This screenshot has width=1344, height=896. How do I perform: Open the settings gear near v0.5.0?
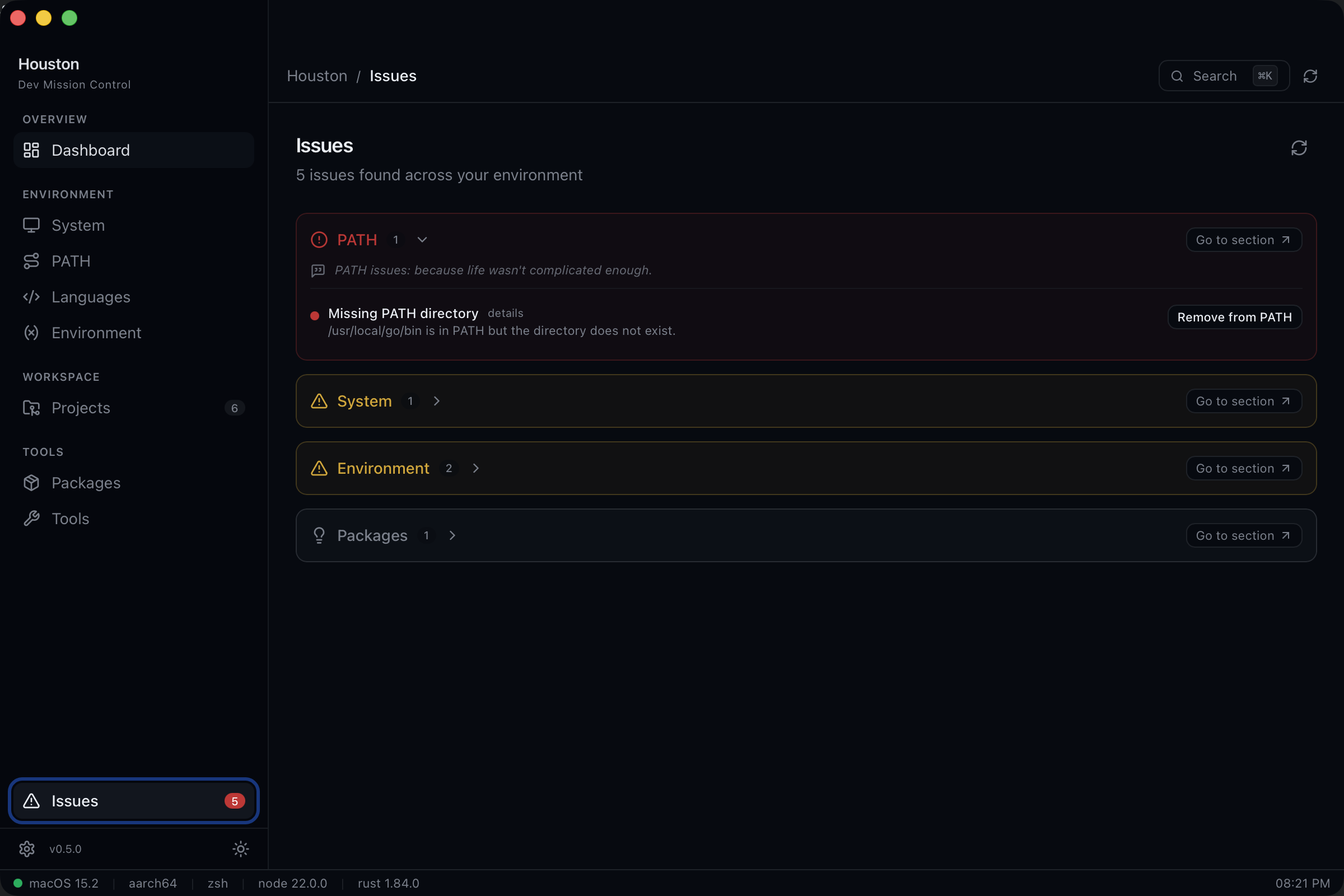click(27, 848)
